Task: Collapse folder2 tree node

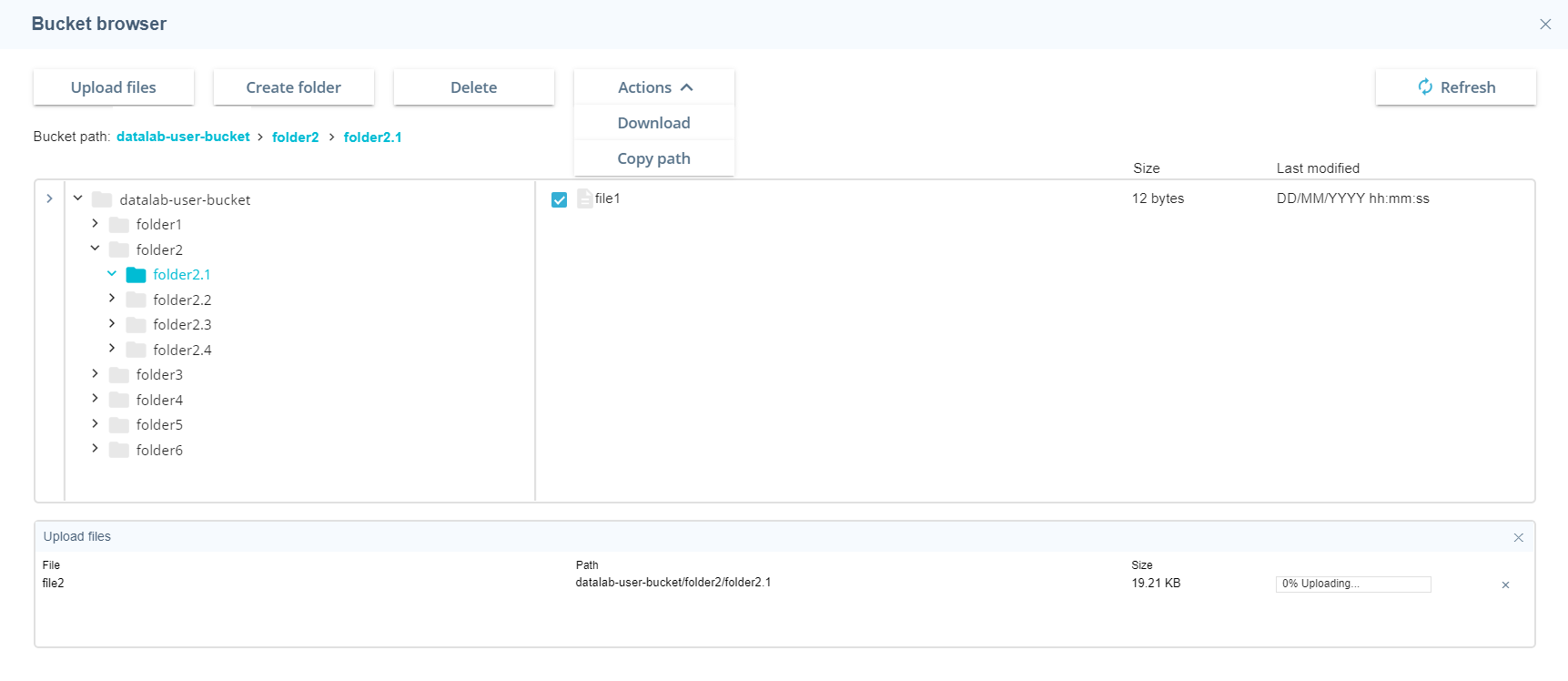Action: [95, 248]
